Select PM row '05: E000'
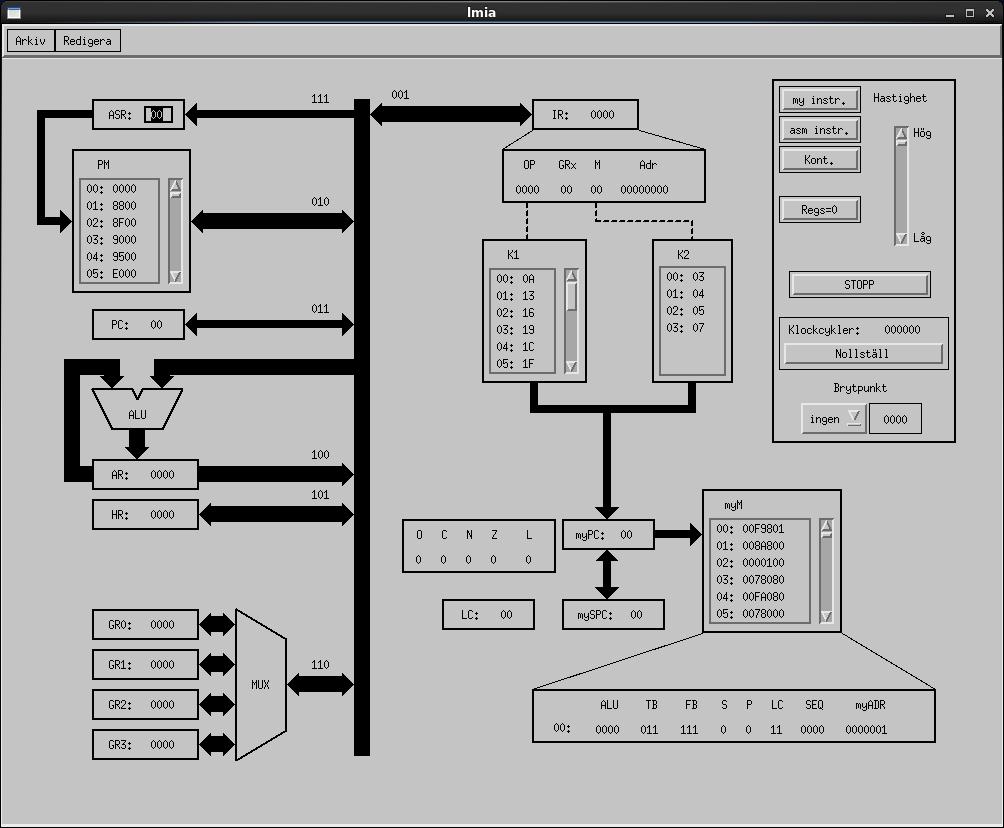The width and height of the screenshot is (1004, 828). coord(118,273)
